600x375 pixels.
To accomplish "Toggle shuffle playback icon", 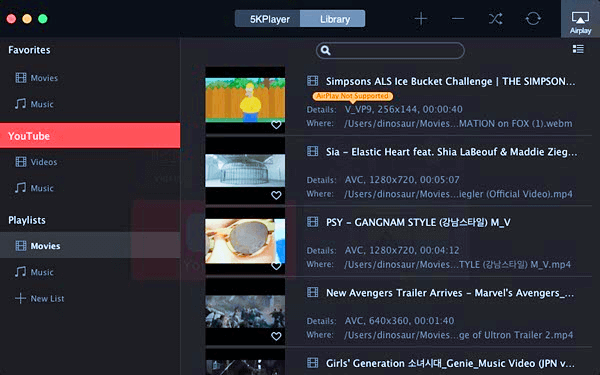I will tap(496, 18).
